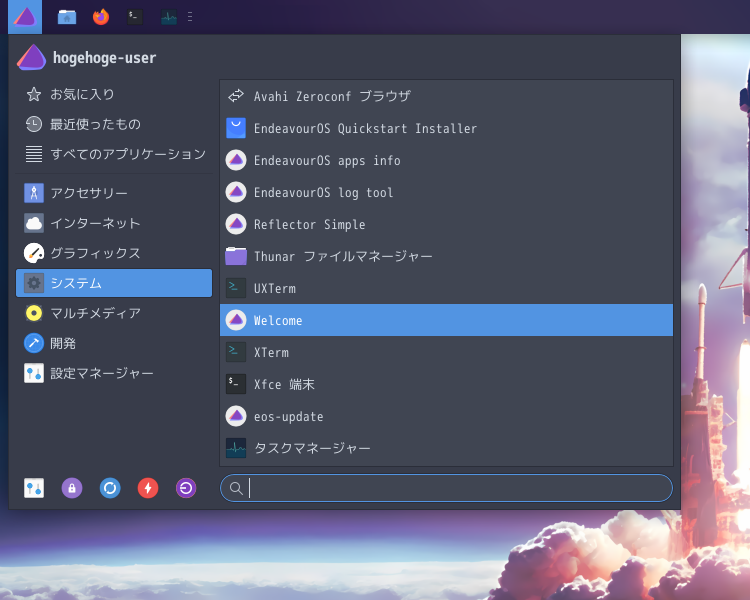Viewport: 750px width, 600px height.
Task: Click the search field in the menu
Action: point(446,488)
